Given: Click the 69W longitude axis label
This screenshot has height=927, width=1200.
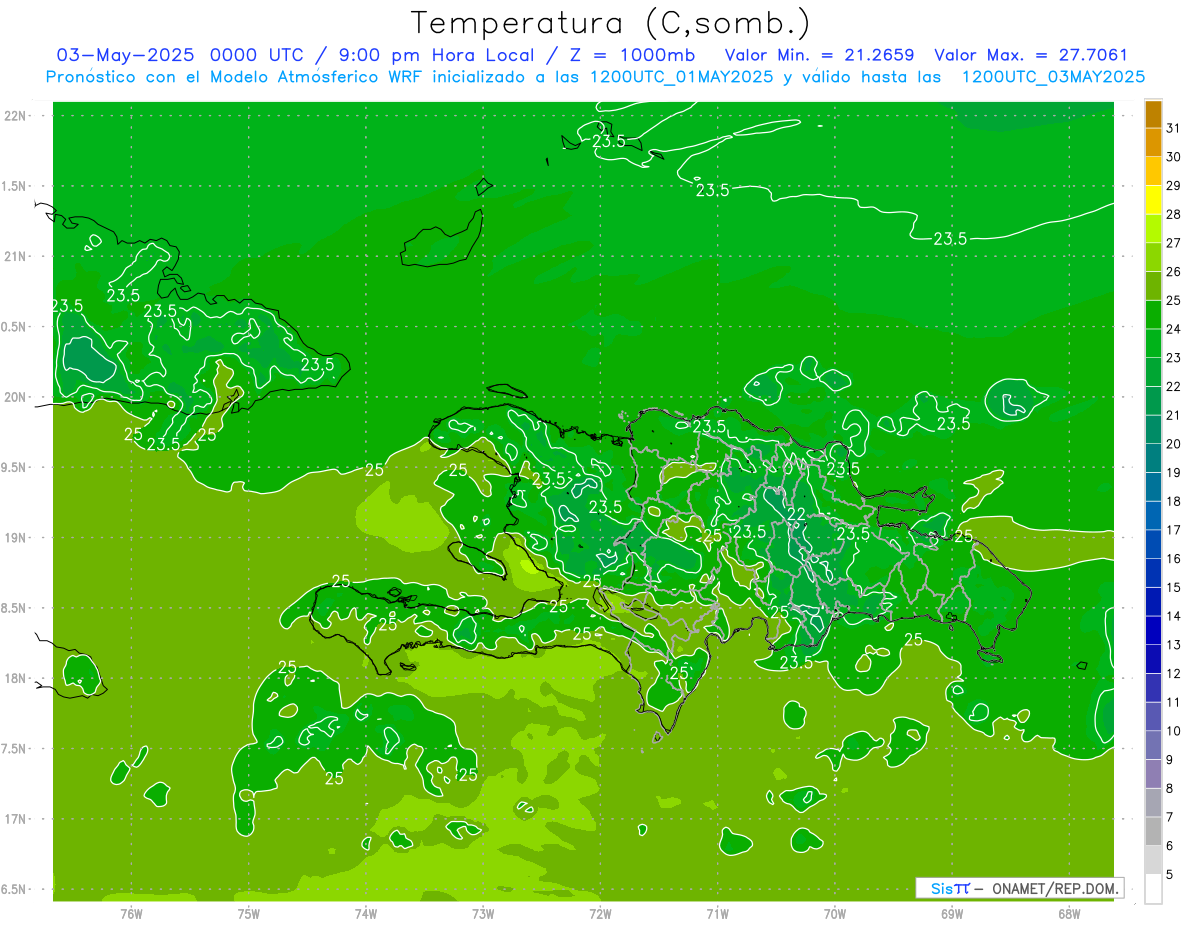Looking at the screenshot, I should click(952, 914).
